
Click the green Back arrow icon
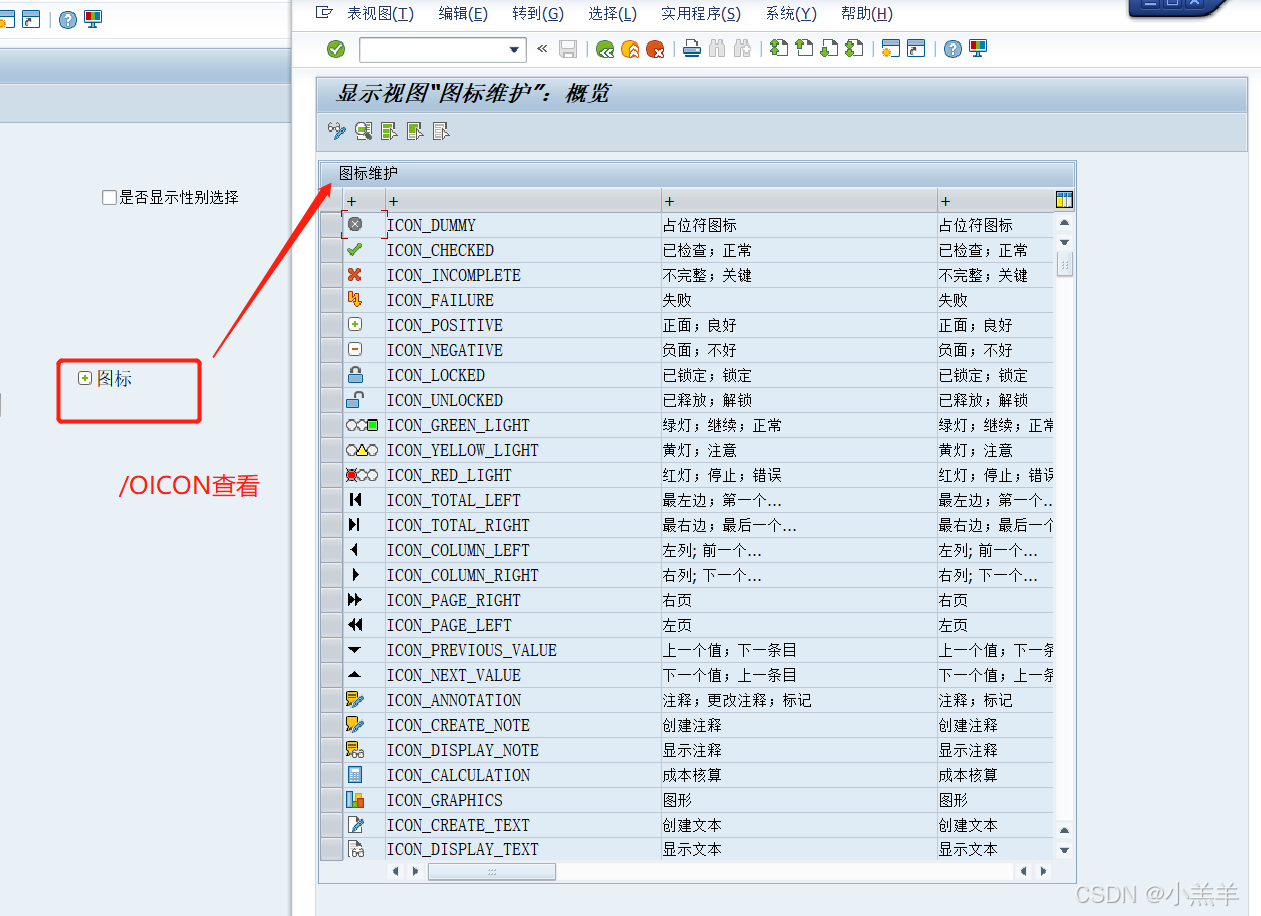coord(605,48)
